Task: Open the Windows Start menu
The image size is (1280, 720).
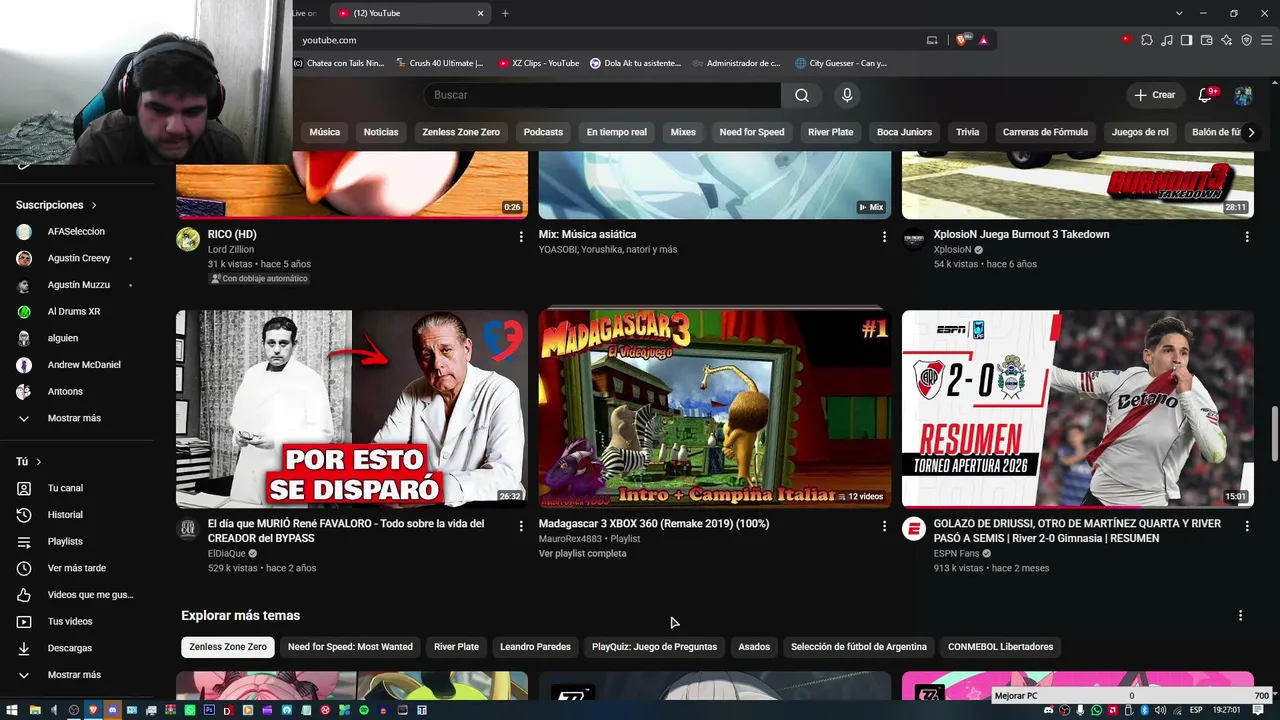Action: coord(12,710)
